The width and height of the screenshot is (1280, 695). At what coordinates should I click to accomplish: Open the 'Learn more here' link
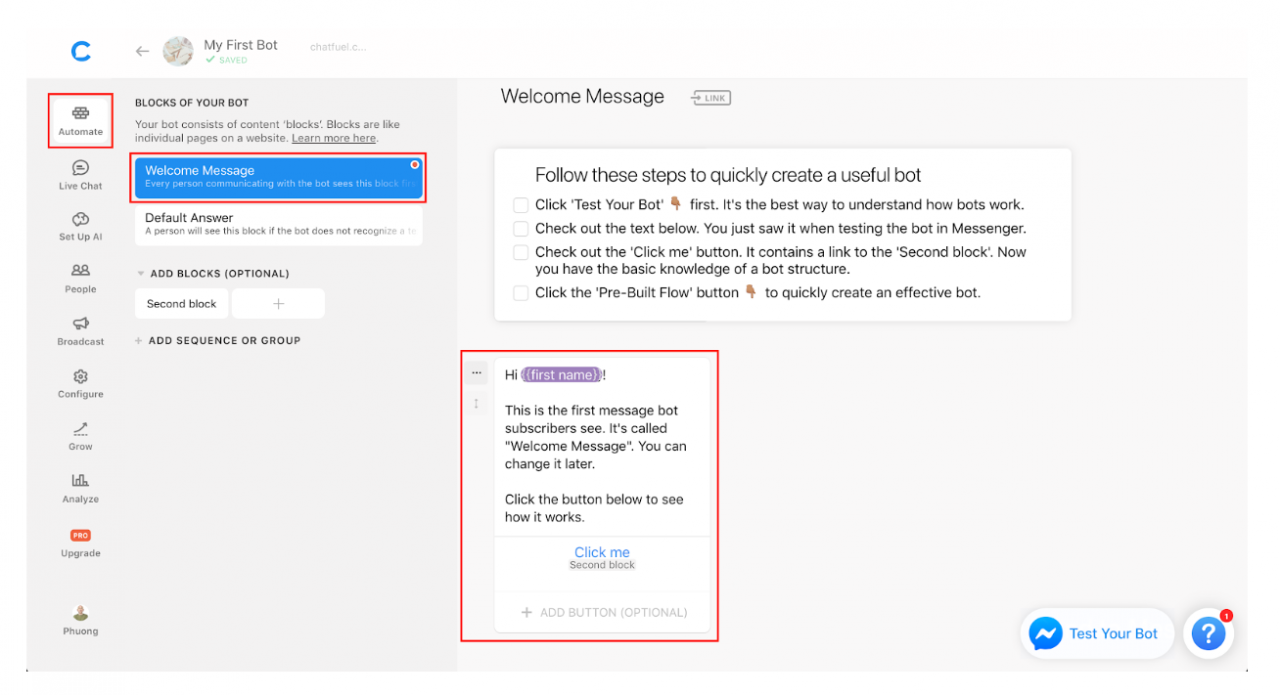pyautogui.click(x=334, y=138)
